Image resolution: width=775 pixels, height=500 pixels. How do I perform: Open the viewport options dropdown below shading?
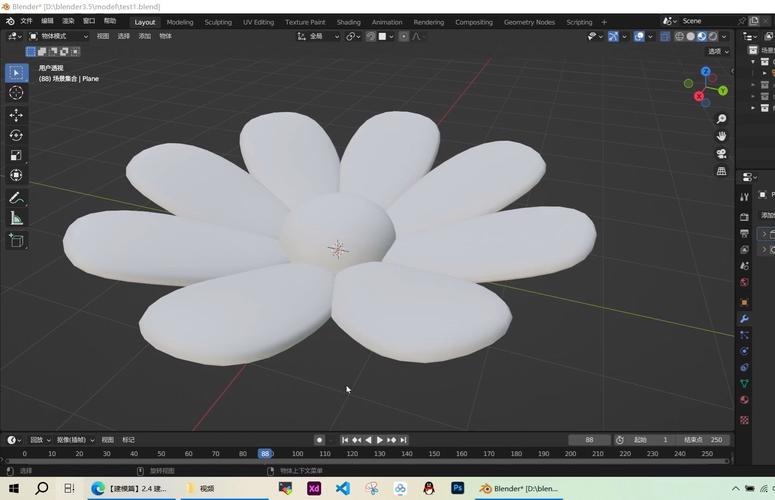(x=719, y=51)
